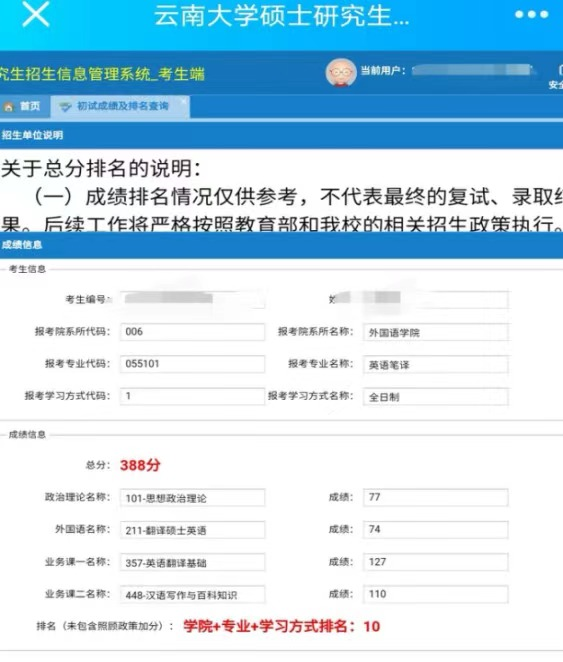Click the score field showing 110
Viewport: 563px width, 662px height.
click(436, 594)
